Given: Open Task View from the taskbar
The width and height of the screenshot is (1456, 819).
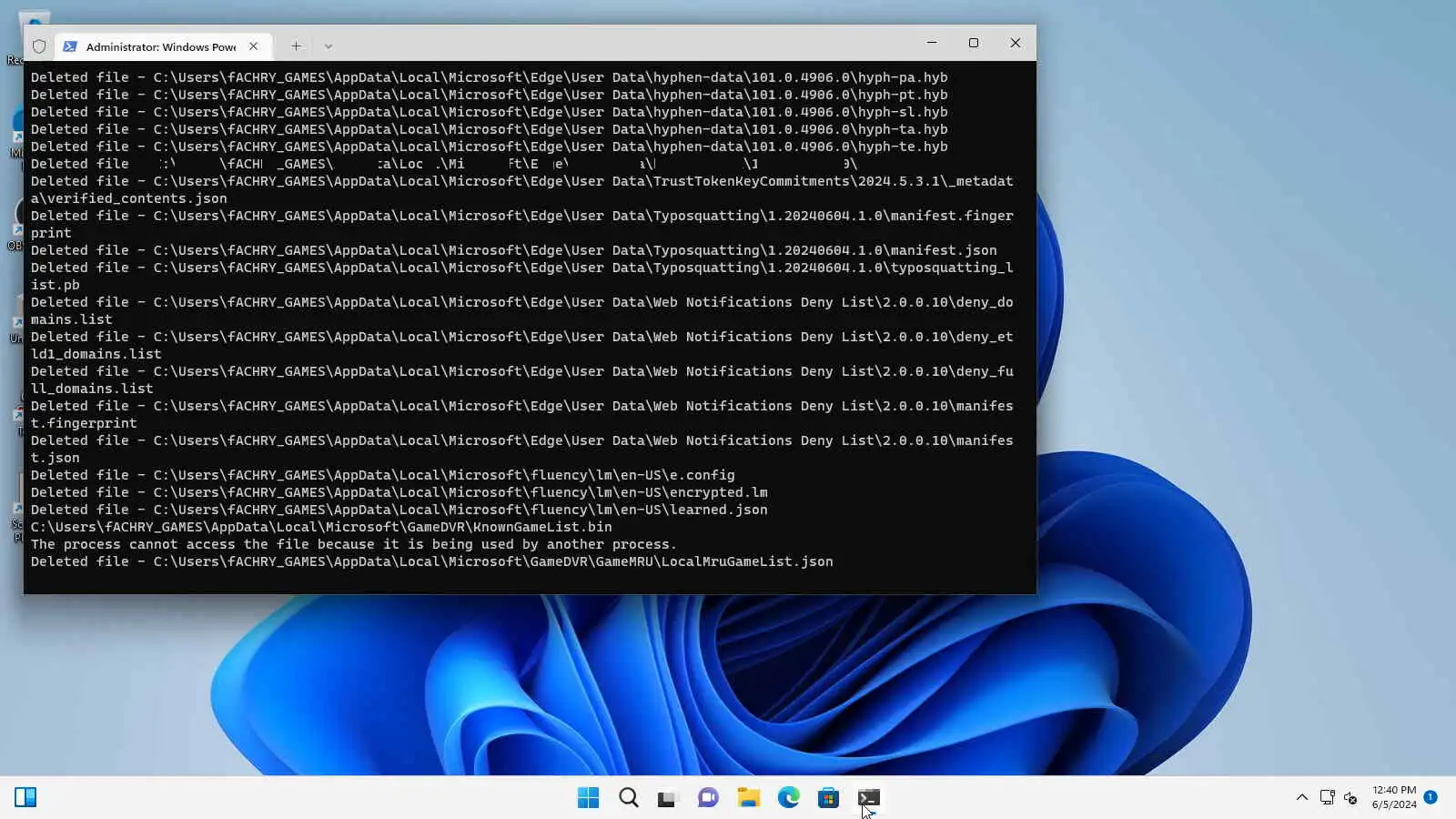Looking at the screenshot, I should (x=668, y=798).
